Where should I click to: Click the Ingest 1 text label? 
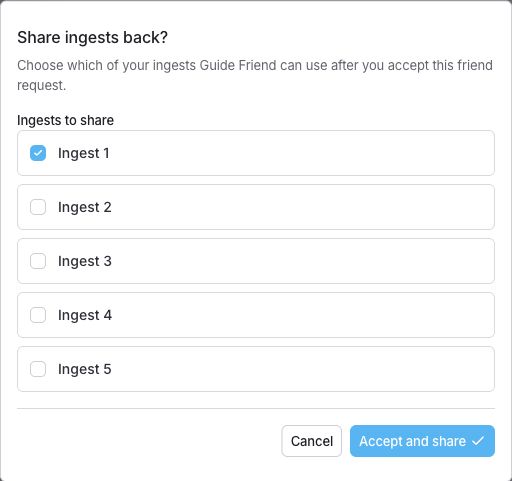84,153
